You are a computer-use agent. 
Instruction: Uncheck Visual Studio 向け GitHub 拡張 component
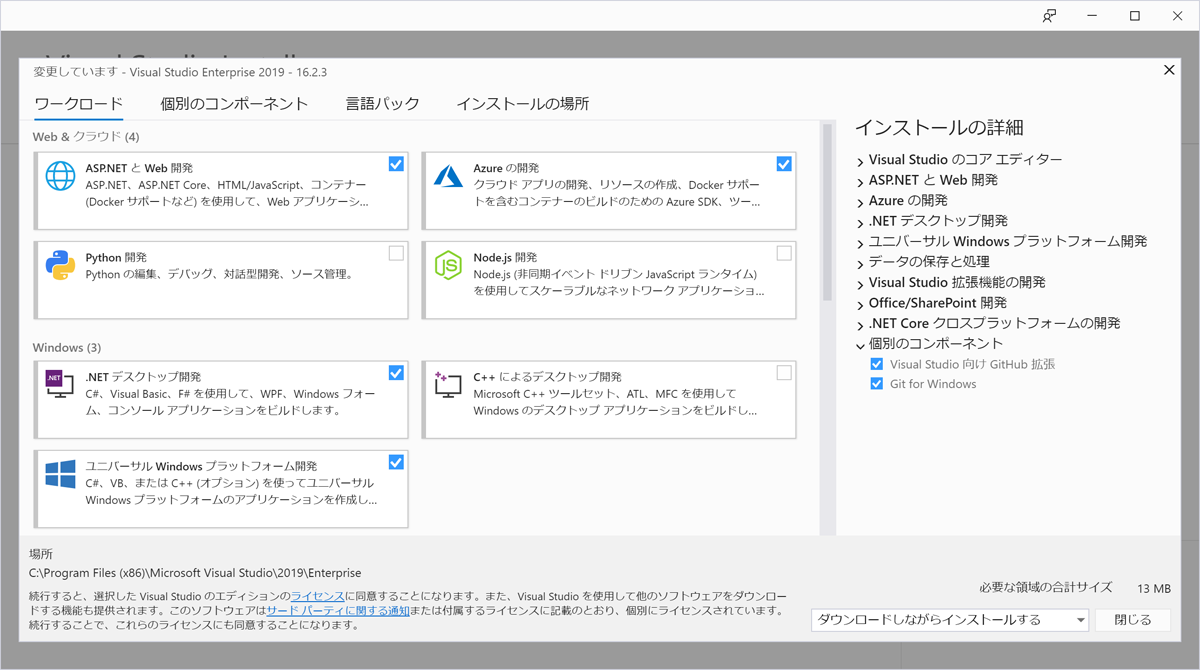click(x=877, y=365)
